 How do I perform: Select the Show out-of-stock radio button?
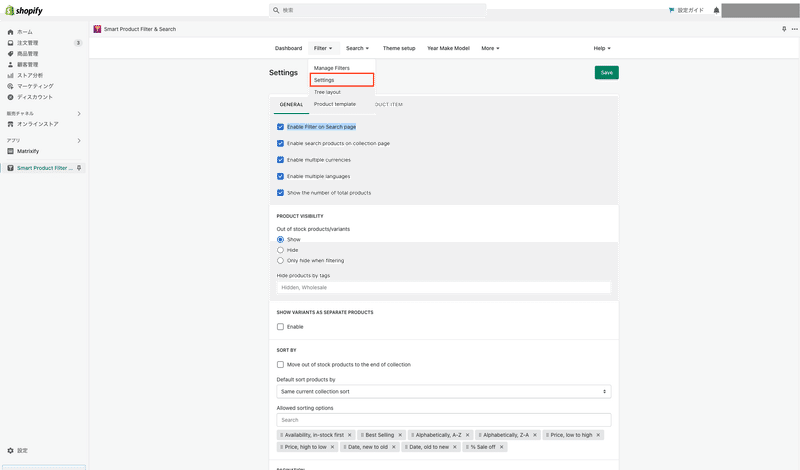click(280, 239)
